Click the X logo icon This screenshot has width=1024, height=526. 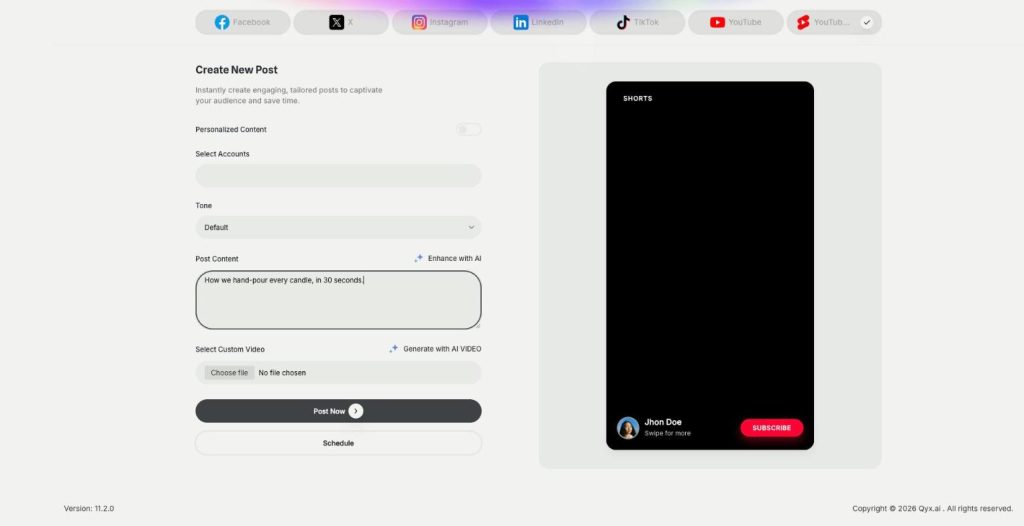click(x=336, y=22)
